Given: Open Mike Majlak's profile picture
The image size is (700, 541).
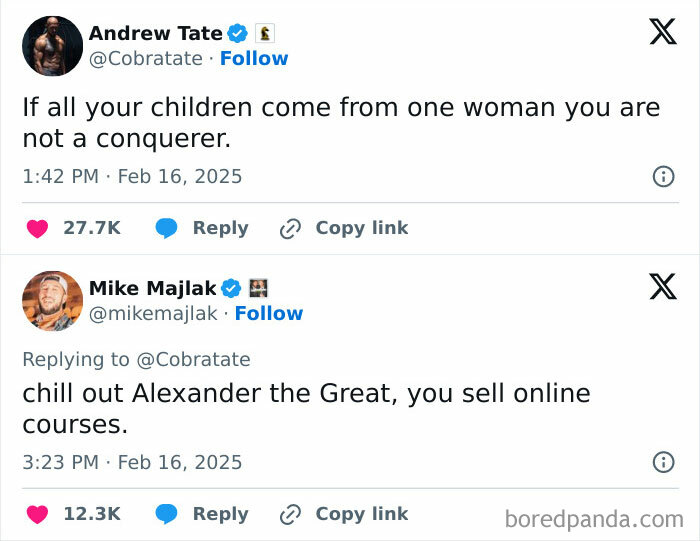Looking at the screenshot, I should [x=52, y=301].
